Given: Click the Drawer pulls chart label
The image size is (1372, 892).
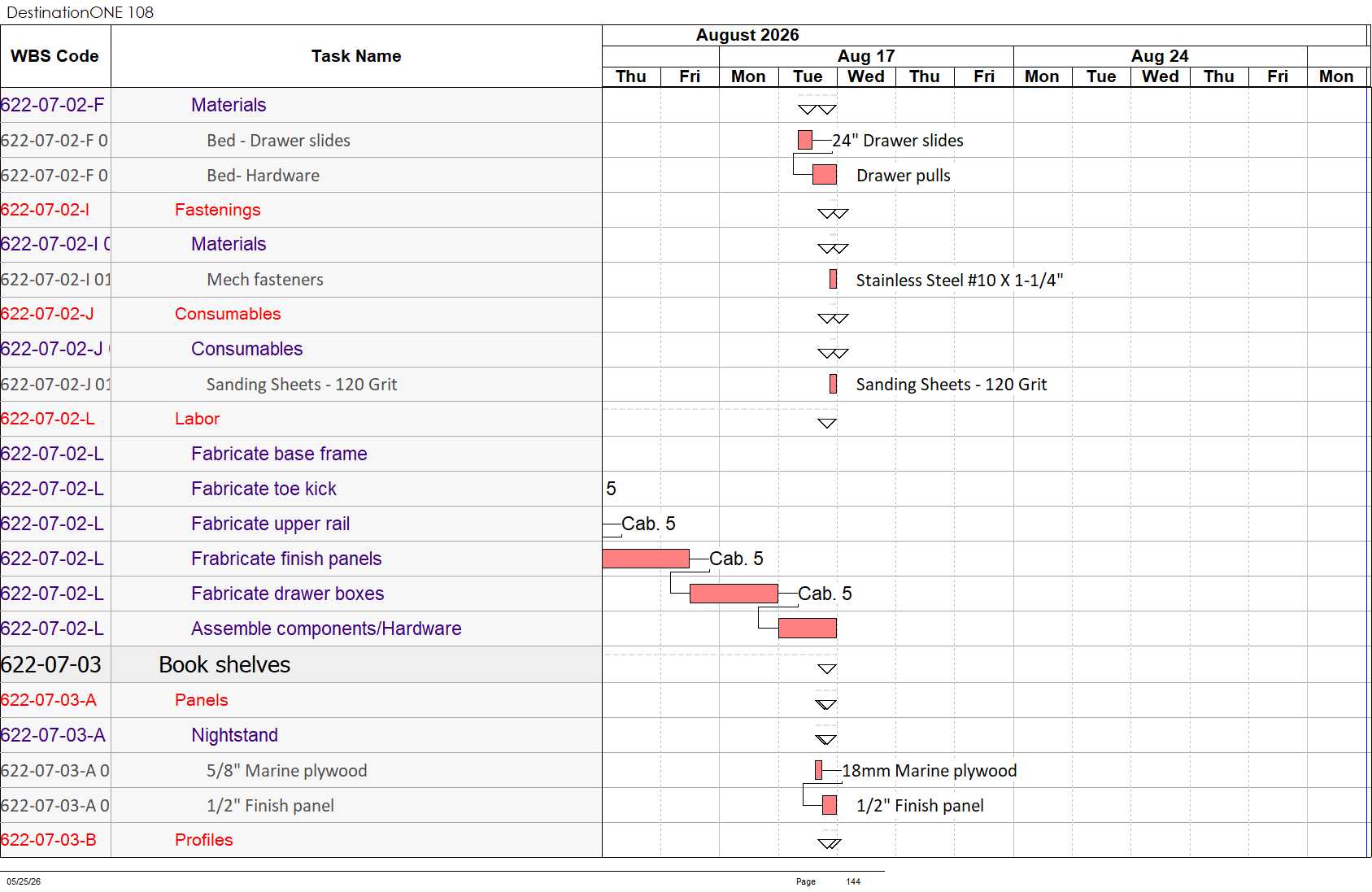Looking at the screenshot, I should pyautogui.click(x=904, y=176).
